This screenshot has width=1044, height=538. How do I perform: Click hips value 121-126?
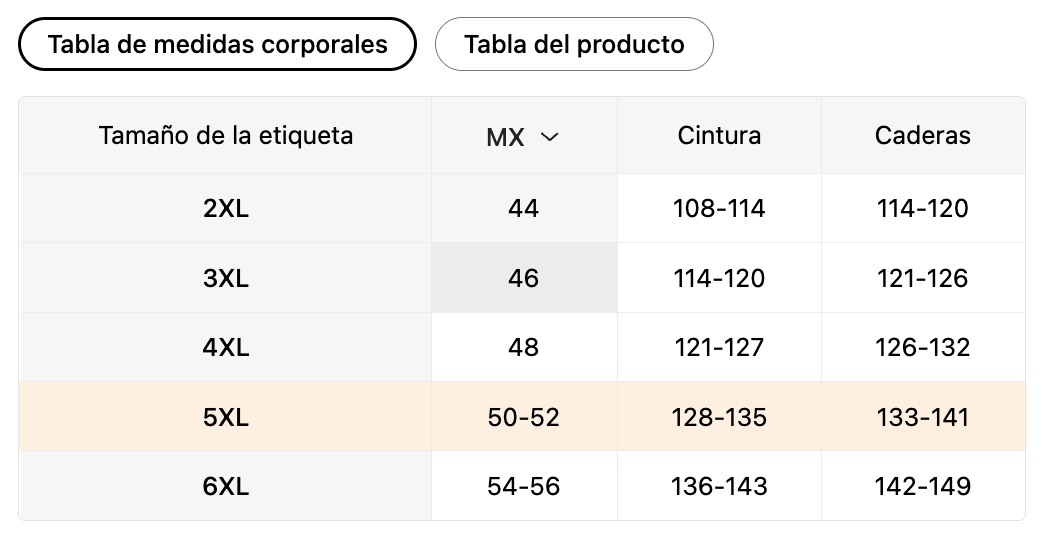[x=922, y=278]
